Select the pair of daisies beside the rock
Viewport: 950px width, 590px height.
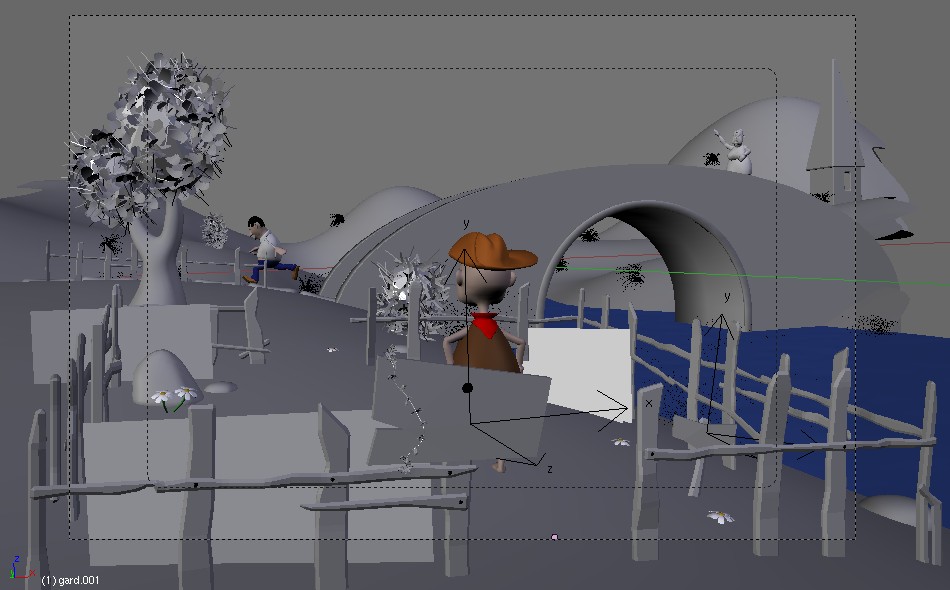(x=175, y=396)
